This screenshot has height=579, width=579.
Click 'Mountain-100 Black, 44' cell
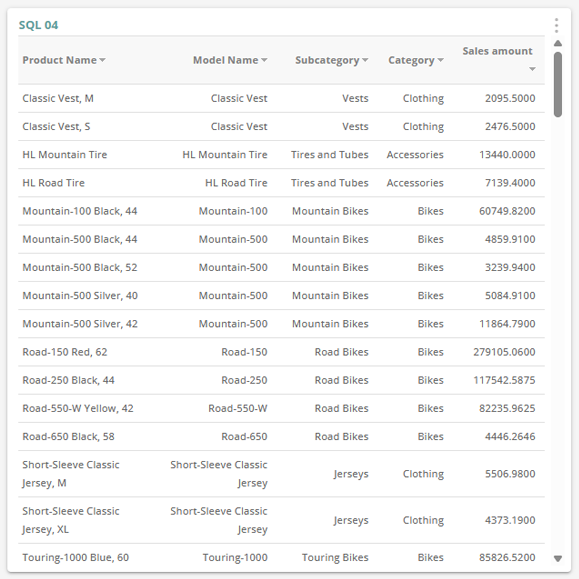pos(80,211)
